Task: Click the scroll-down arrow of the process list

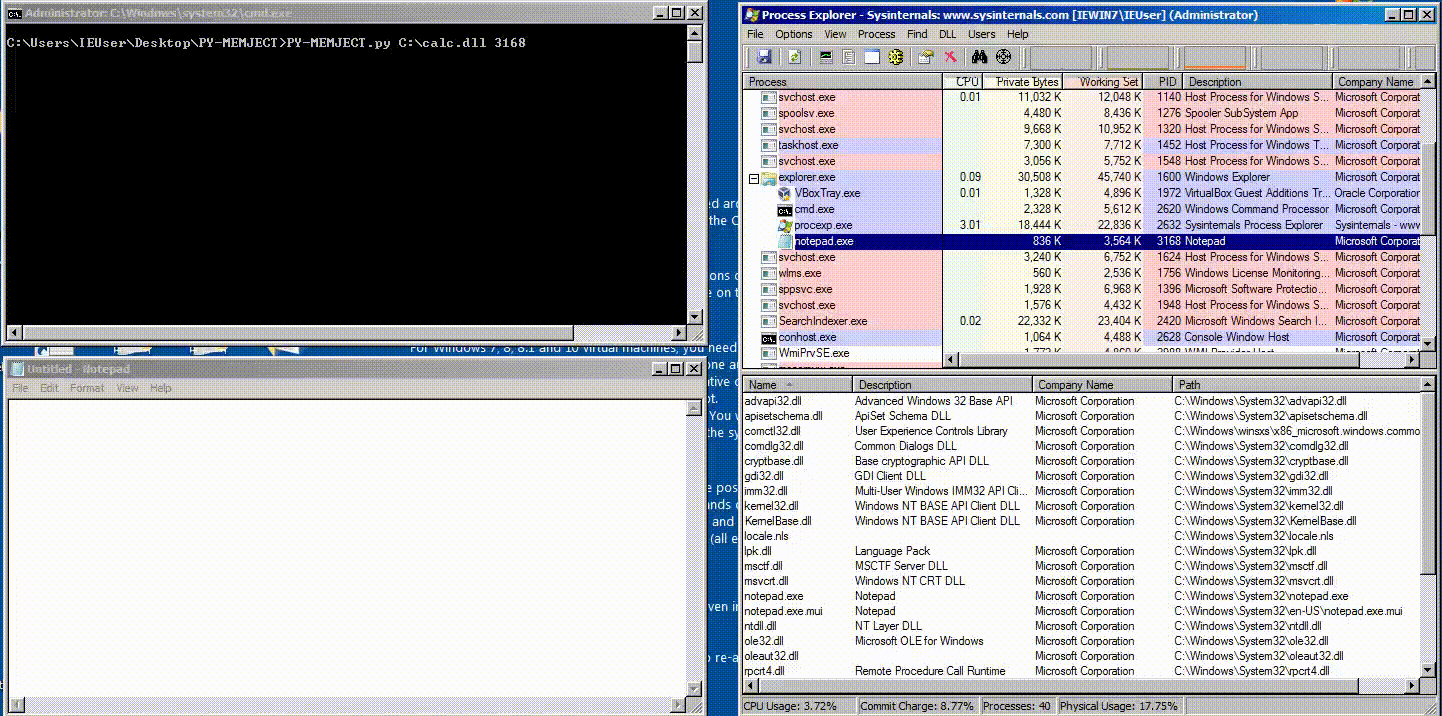Action: point(1427,343)
